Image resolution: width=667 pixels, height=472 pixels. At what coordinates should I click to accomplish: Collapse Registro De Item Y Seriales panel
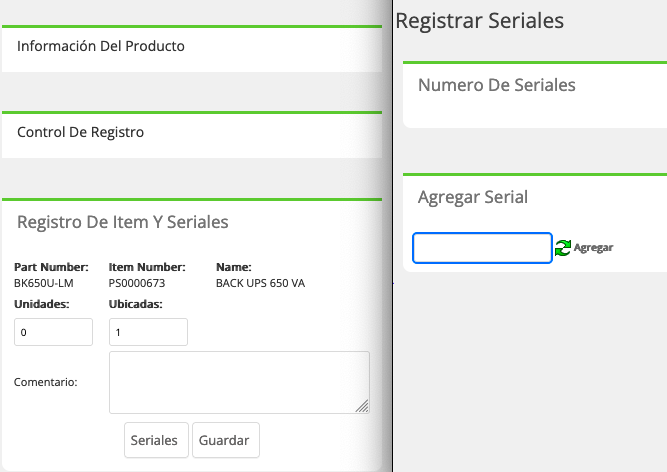[x=123, y=222]
